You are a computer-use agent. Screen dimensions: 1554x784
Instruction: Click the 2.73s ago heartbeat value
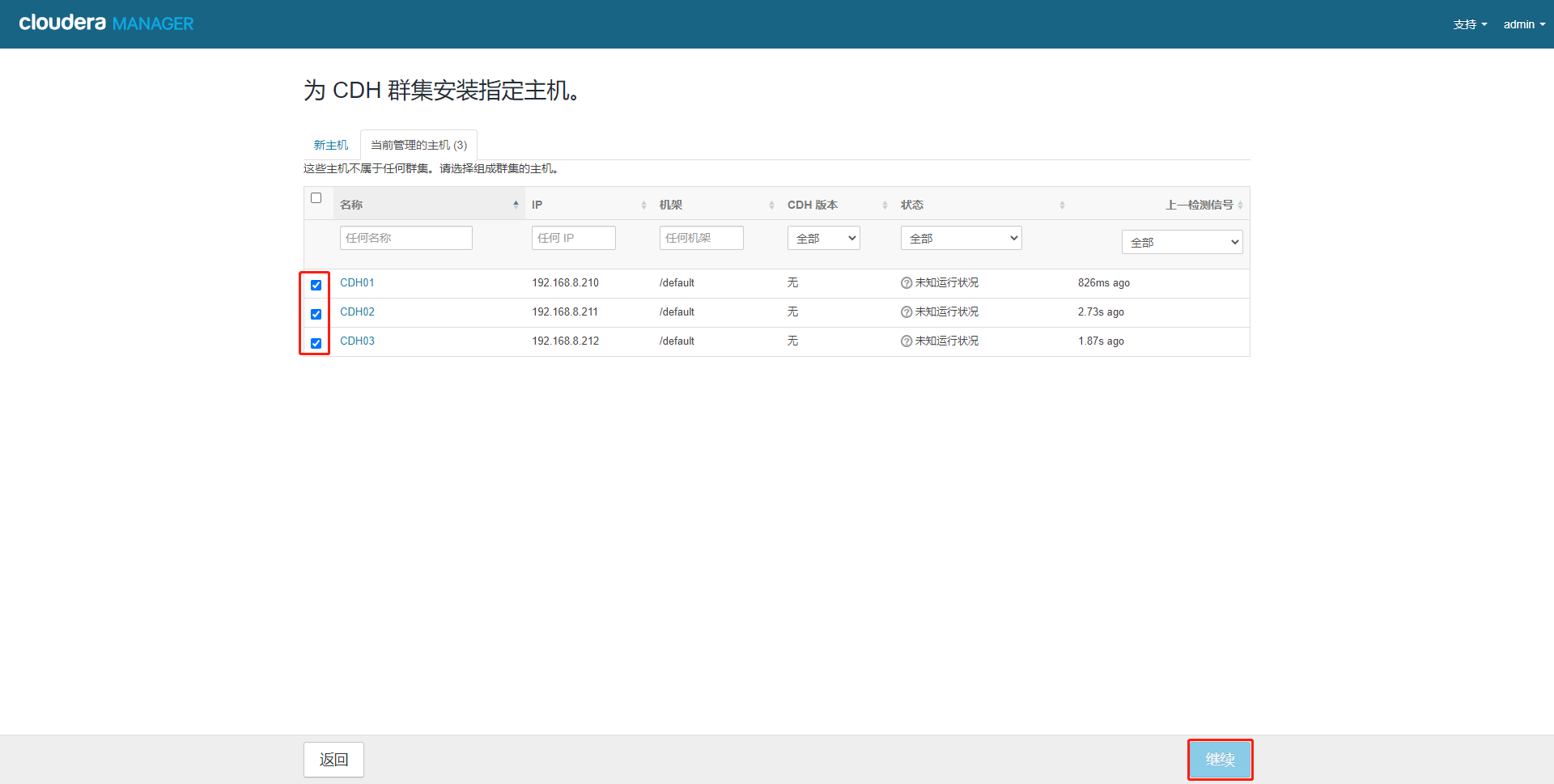click(x=1101, y=311)
